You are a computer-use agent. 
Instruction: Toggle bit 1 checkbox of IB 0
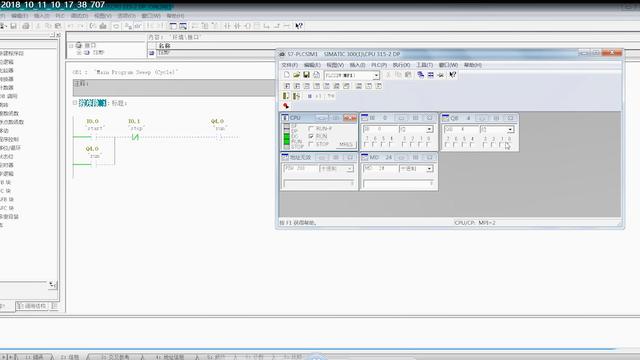click(420, 144)
